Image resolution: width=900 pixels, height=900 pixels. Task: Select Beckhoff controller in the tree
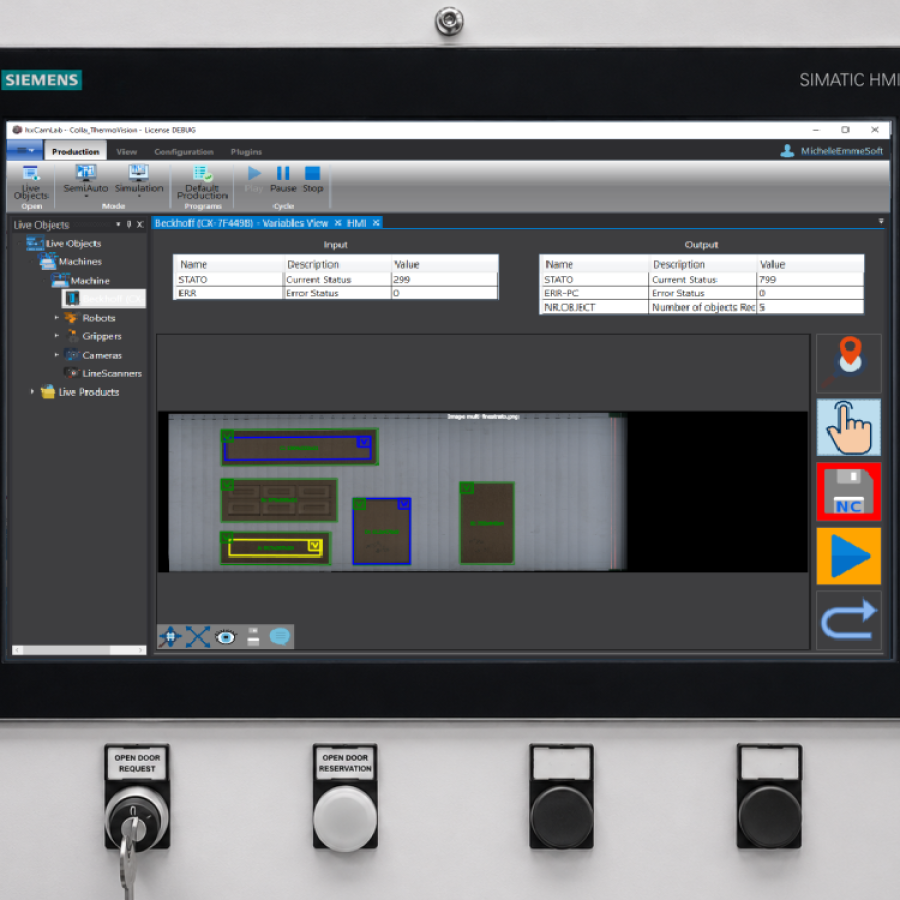(104, 298)
